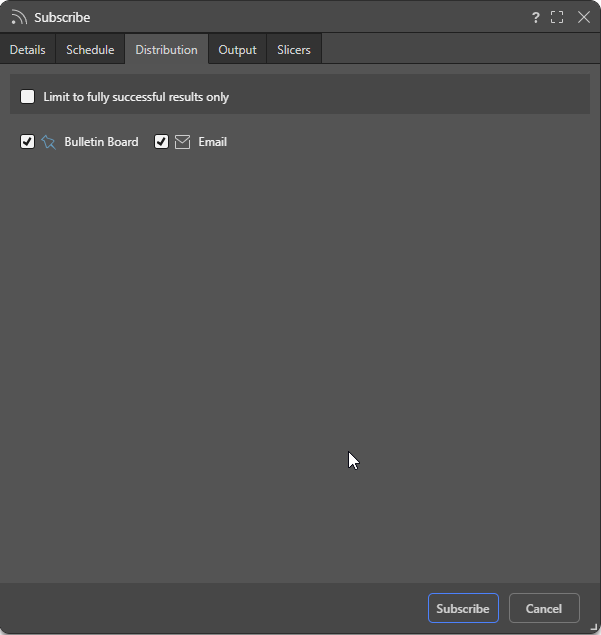Click the Subscribe button
Image resolution: width=601 pixels, height=635 pixels.
tap(463, 608)
